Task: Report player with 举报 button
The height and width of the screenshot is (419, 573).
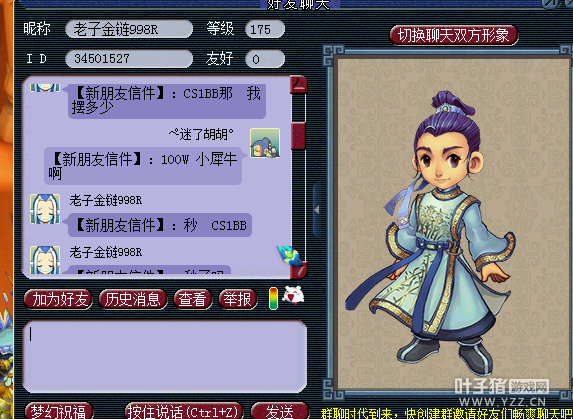Action: 238,299
